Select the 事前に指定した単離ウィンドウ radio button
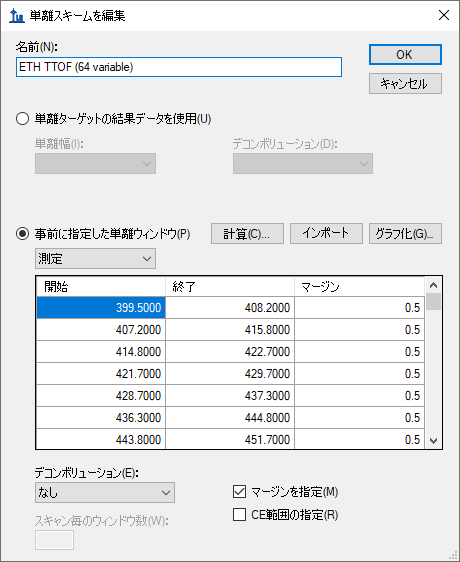This screenshot has height=562, width=460. pos(22,234)
